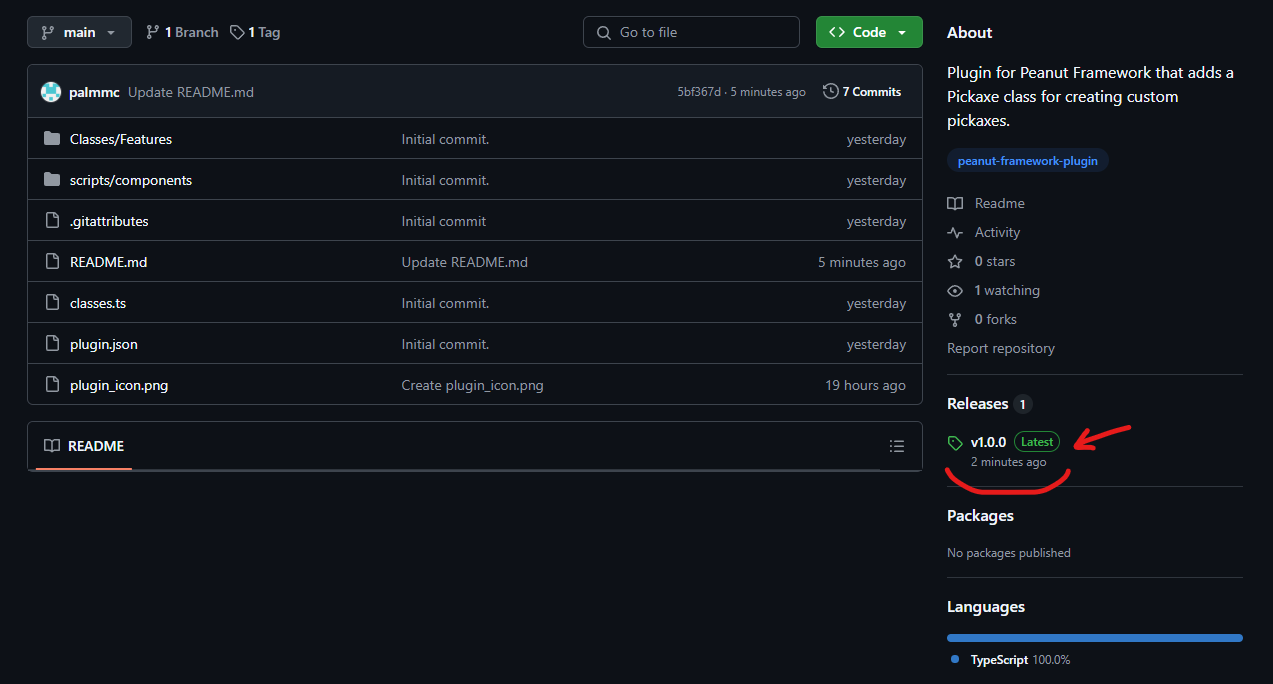Click the star icon beside 0 stars
1273x684 pixels.
(955, 261)
